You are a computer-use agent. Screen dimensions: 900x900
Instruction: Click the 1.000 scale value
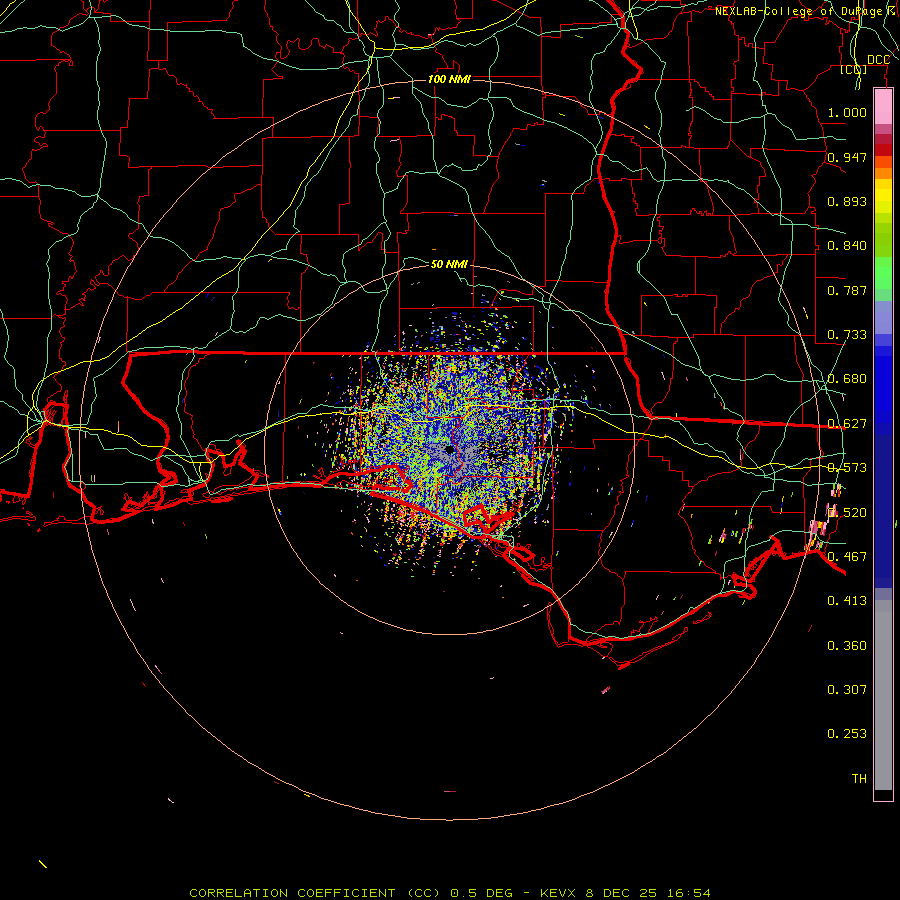[x=847, y=112]
